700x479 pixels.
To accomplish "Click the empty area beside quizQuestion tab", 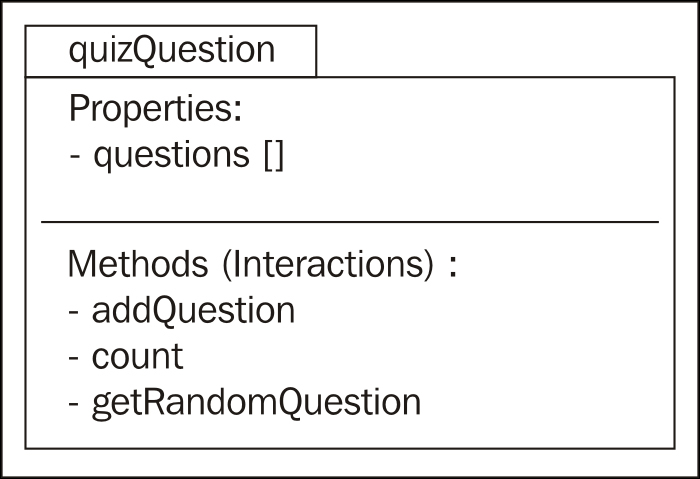I will pos(496,51).
